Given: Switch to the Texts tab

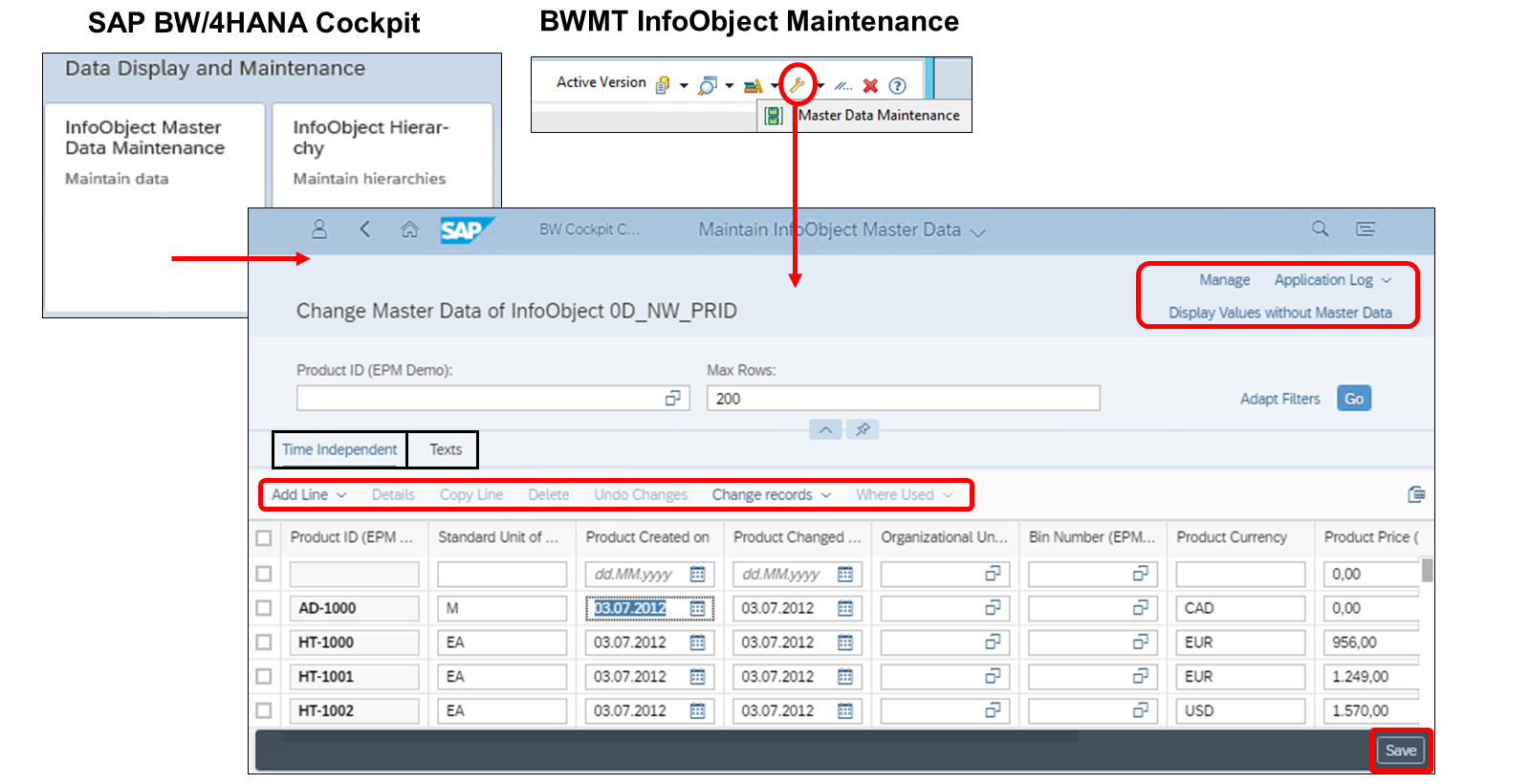Looking at the screenshot, I should [445, 449].
